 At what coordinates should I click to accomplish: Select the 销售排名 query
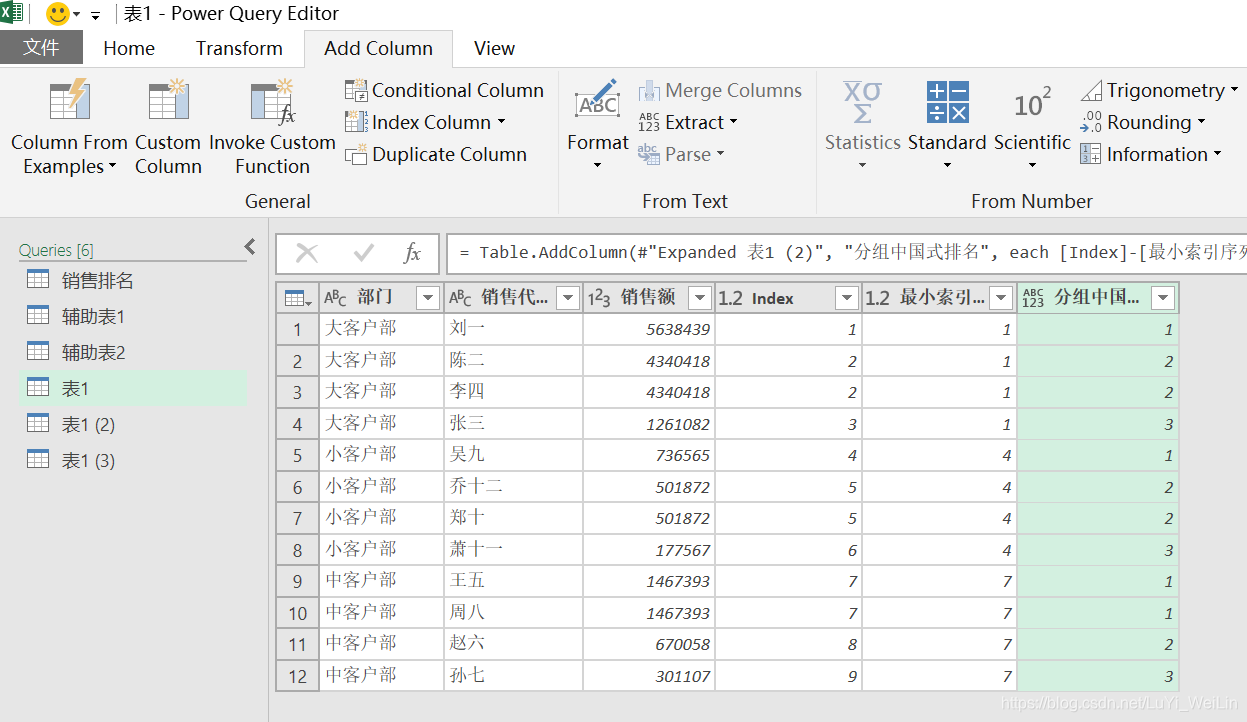click(x=97, y=281)
